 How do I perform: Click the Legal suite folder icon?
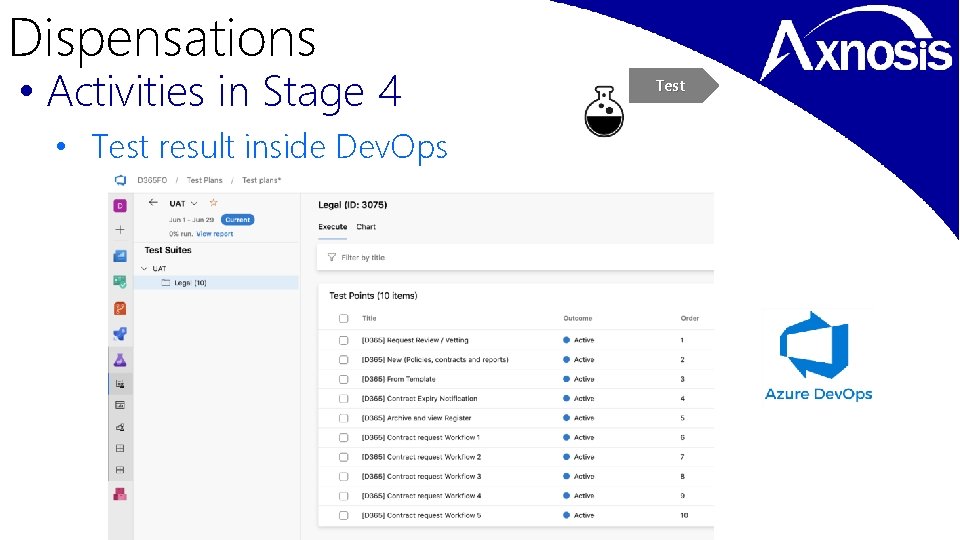coord(165,283)
